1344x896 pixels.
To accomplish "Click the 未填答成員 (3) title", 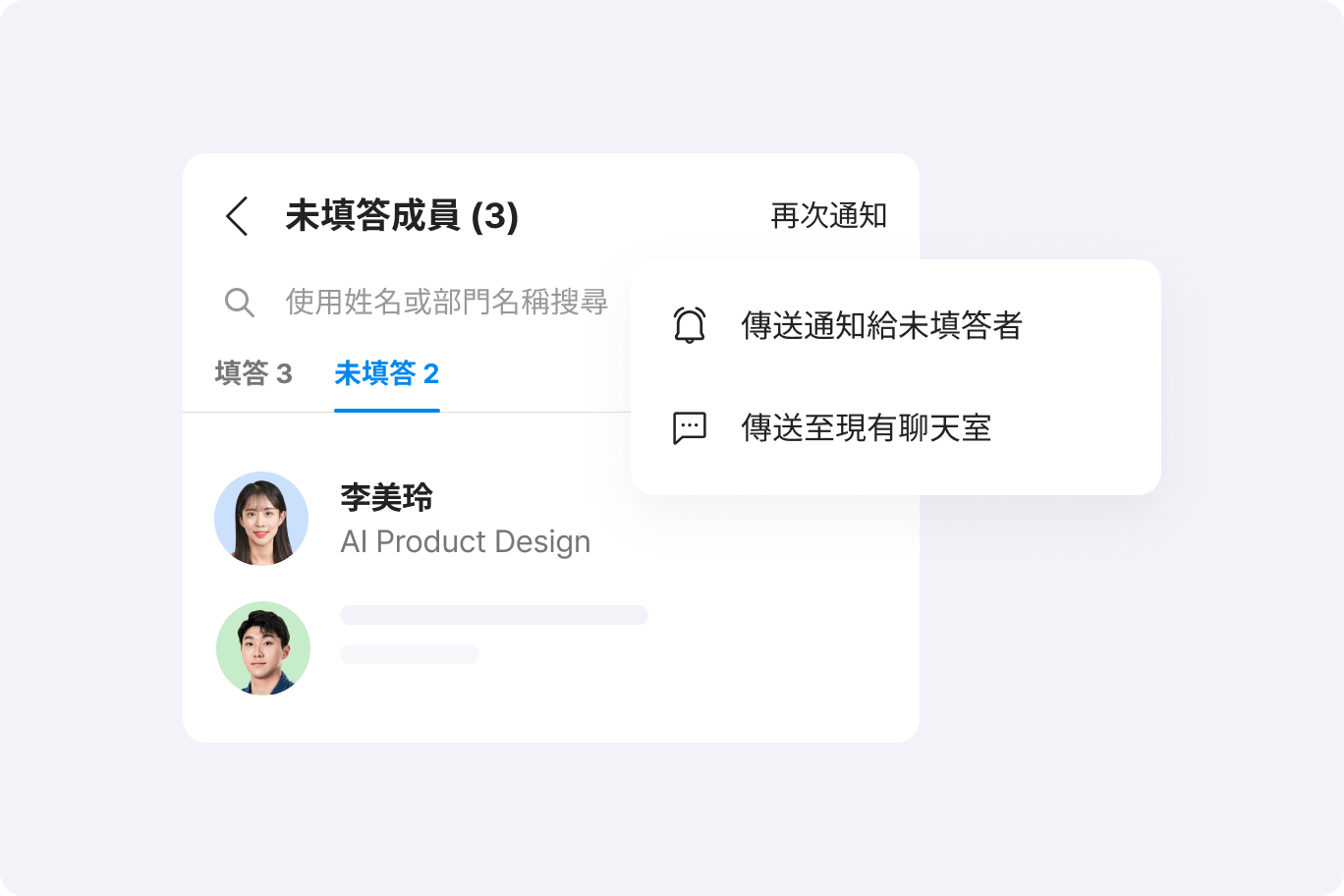I will point(402,216).
